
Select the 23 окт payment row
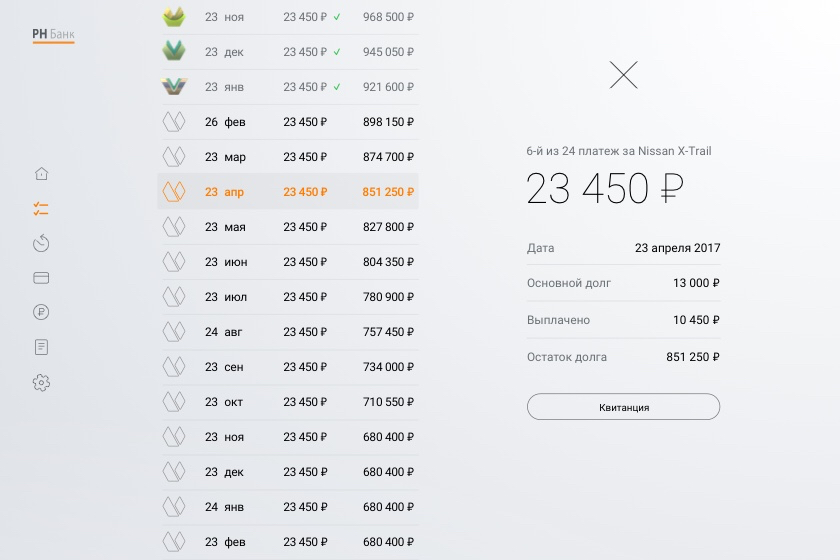point(288,402)
